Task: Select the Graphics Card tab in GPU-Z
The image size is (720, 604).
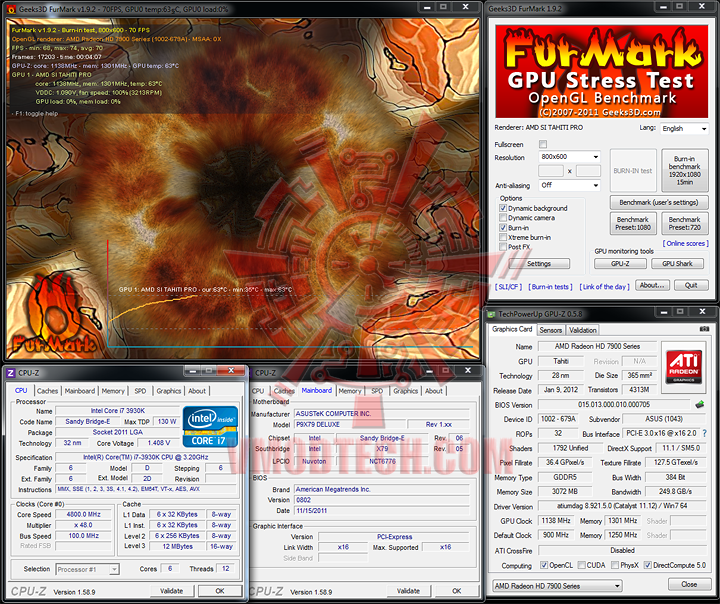Action: click(512, 329)
